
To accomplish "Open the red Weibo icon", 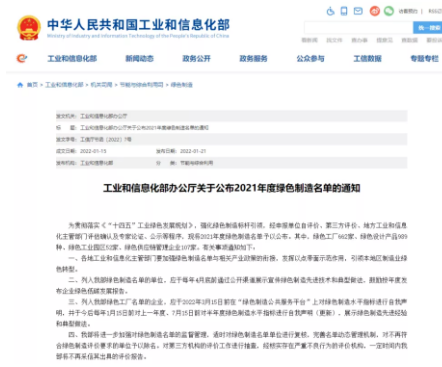I will (375, 11).
